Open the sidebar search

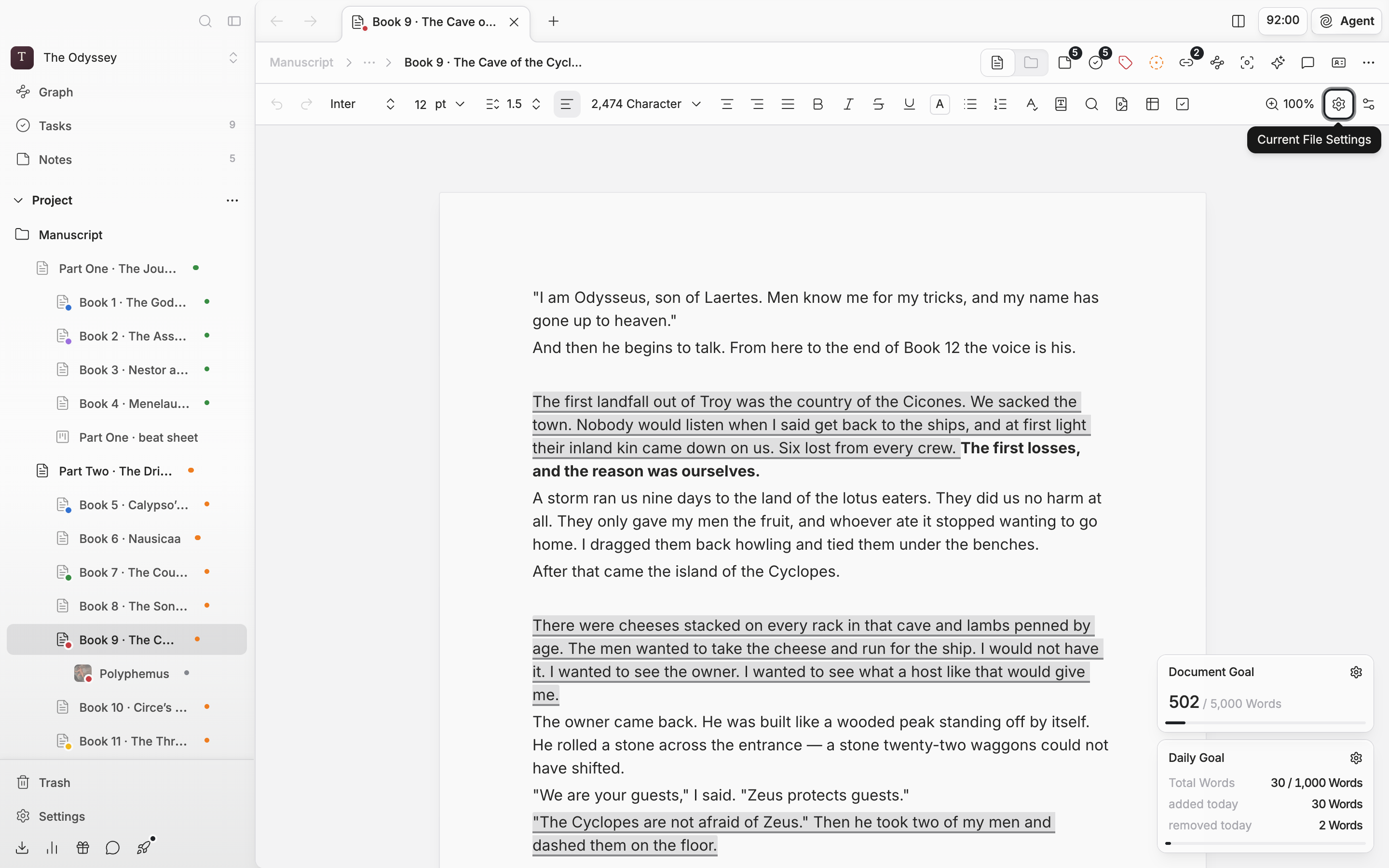[x=205, y=21]
